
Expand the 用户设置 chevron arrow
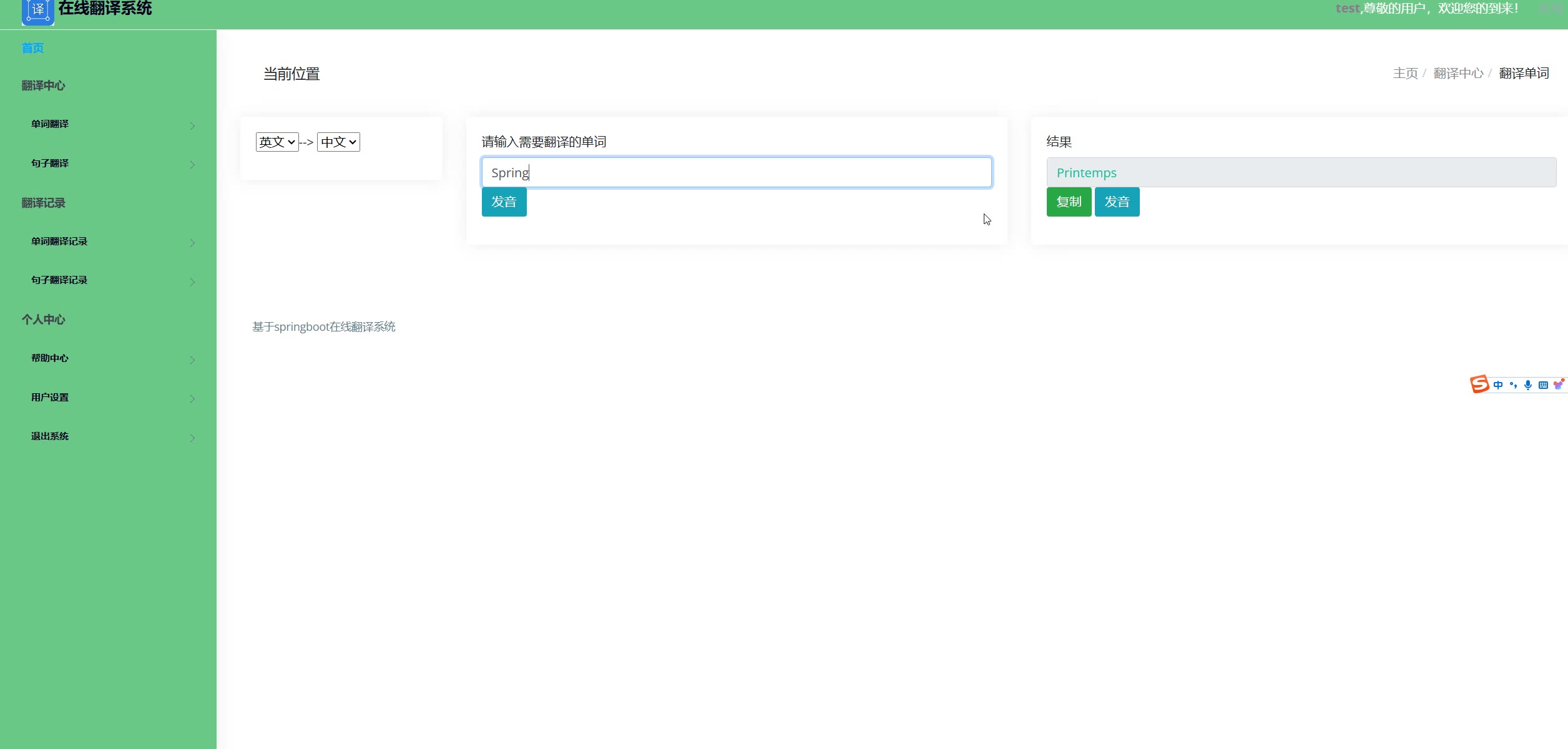pos(192,399)
